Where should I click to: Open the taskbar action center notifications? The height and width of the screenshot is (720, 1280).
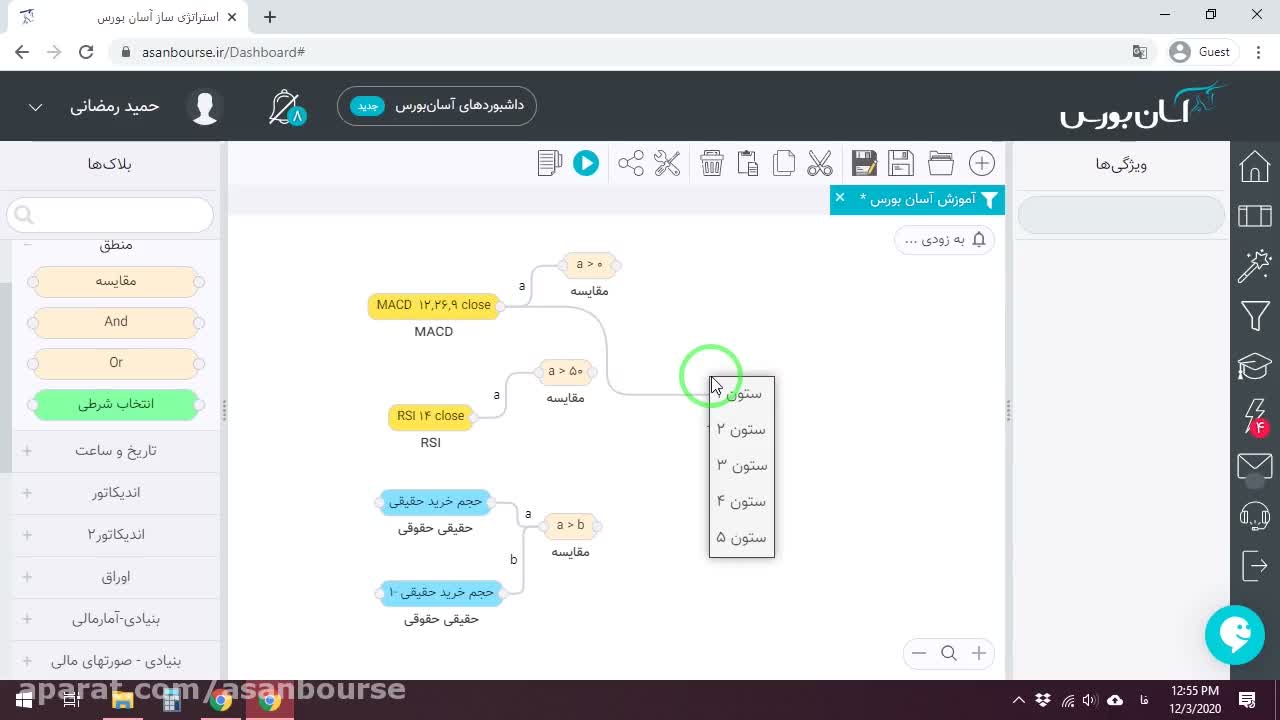point(1247,700)
